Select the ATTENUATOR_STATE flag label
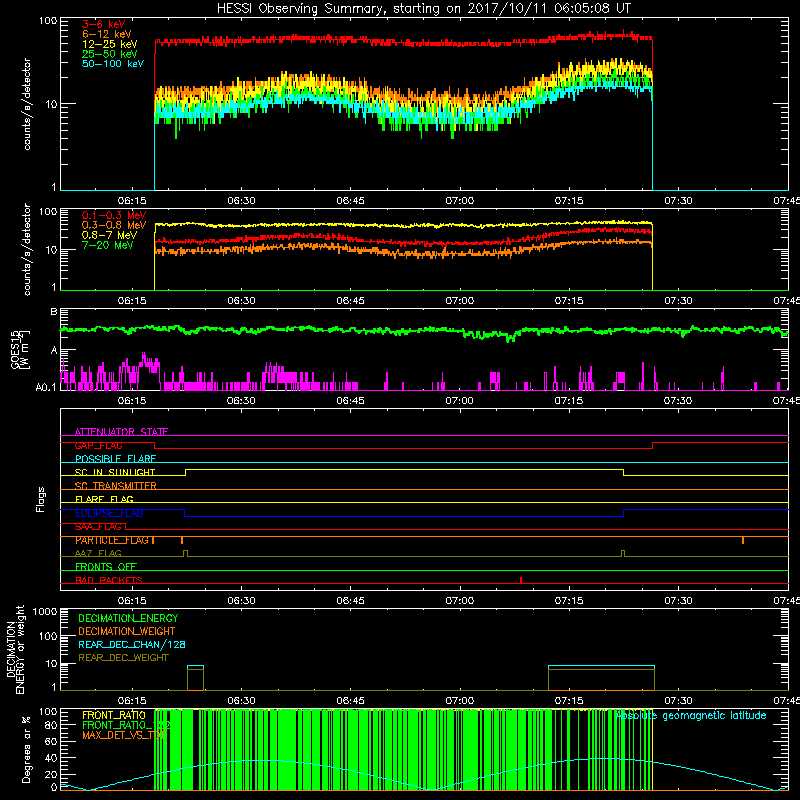Viewport: 800px width, 800px height. (x=121, y=432)
